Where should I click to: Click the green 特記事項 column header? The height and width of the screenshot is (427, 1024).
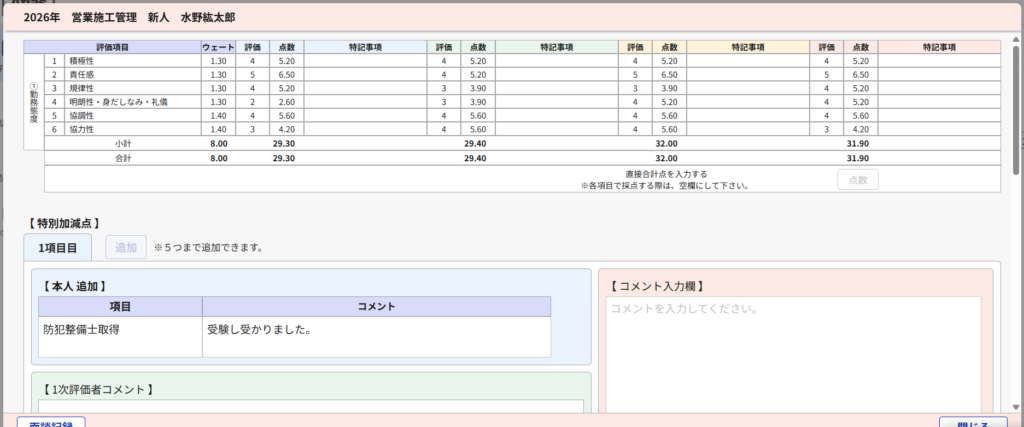556,47
